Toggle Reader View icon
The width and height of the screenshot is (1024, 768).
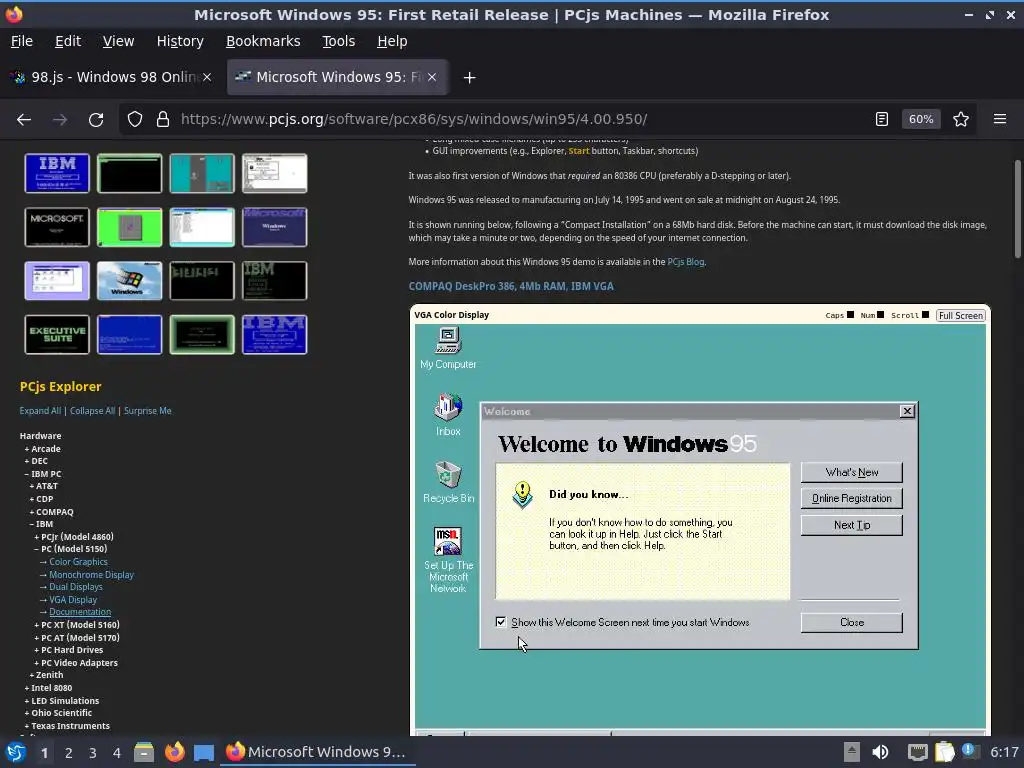click(x=882, y=120)
